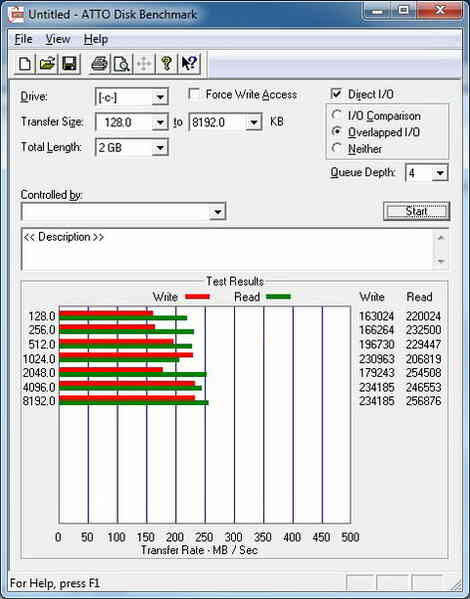The width and height of the screenshot is (470, 599).
Task: Open the View menu
Action: pyautogui.click(x=58, y=39)
